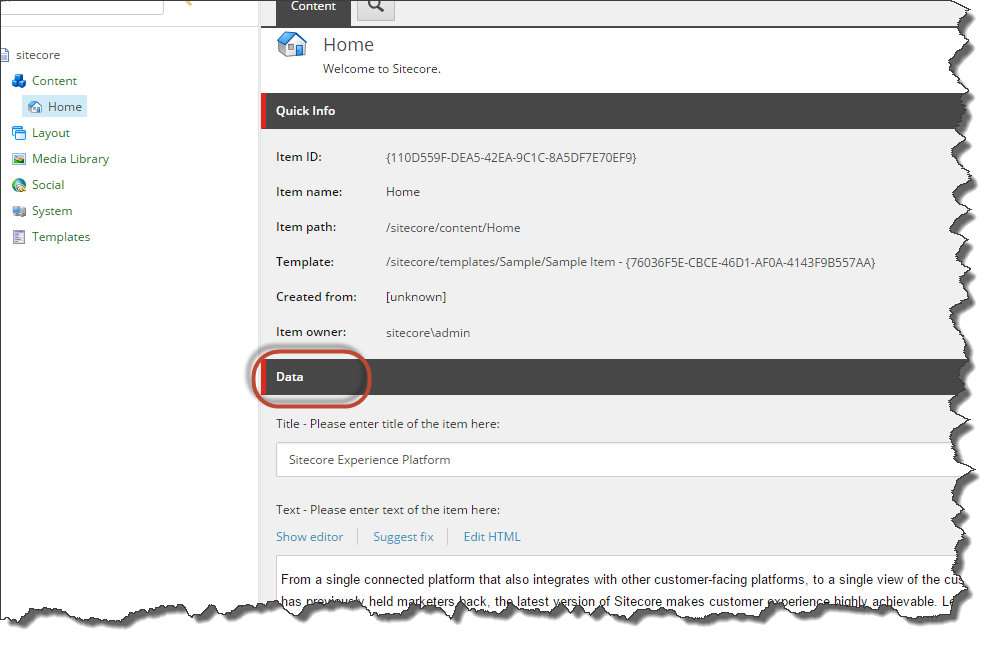This screenshot has height=645, width=996.
Task: Click the sitecore root page icon
Action: tap(4, 55)
